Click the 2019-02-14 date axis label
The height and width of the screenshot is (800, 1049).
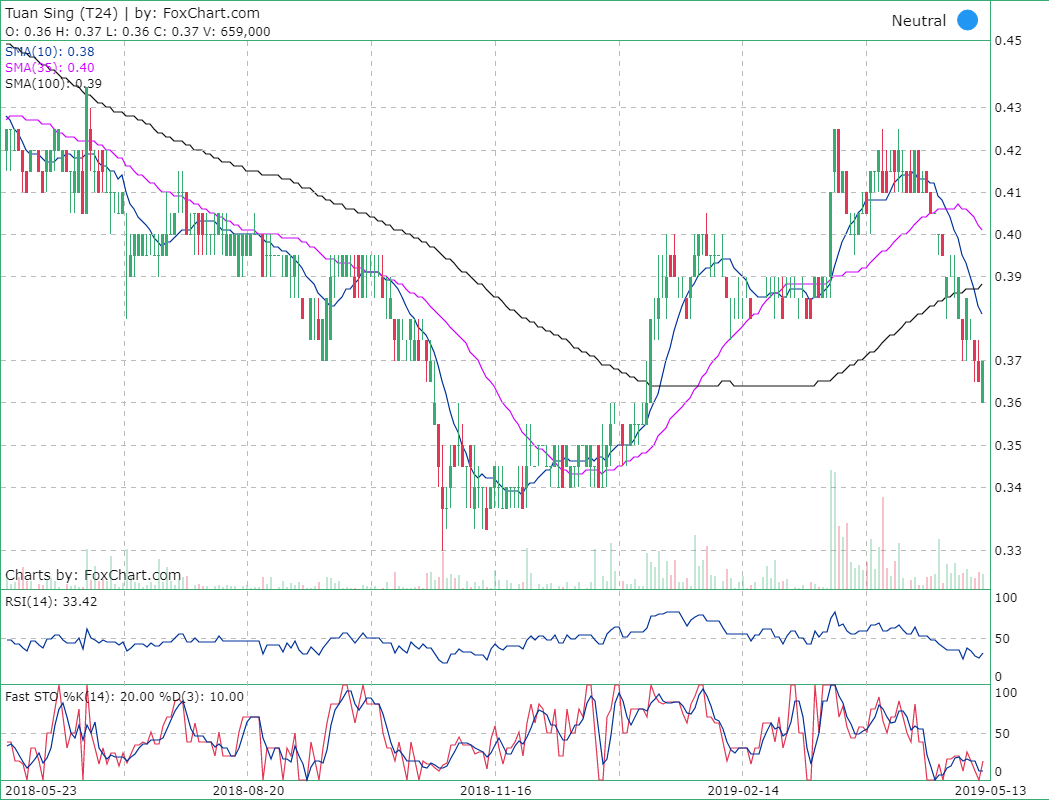coord(741,789)
